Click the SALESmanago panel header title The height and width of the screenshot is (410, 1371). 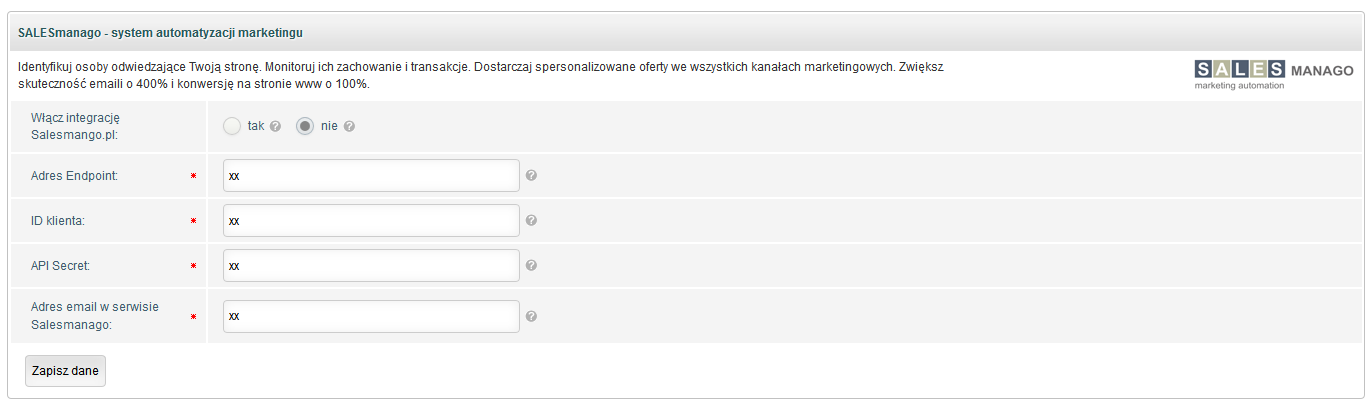click(x=160, y=33)
